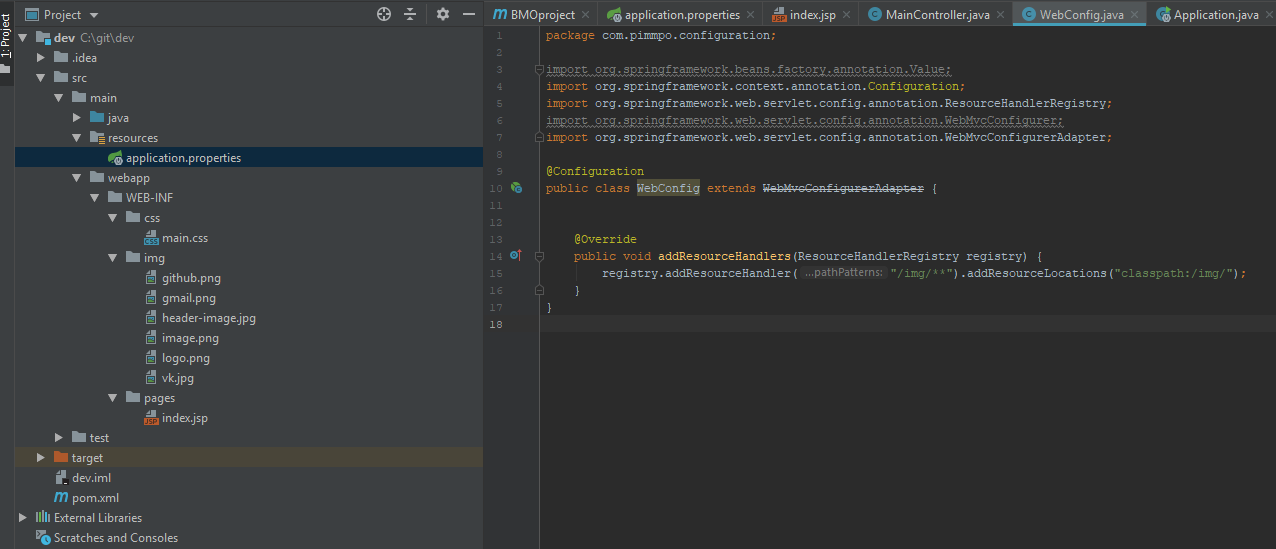Click the JSP icon beside index.jsp in tree

(151, 418)
